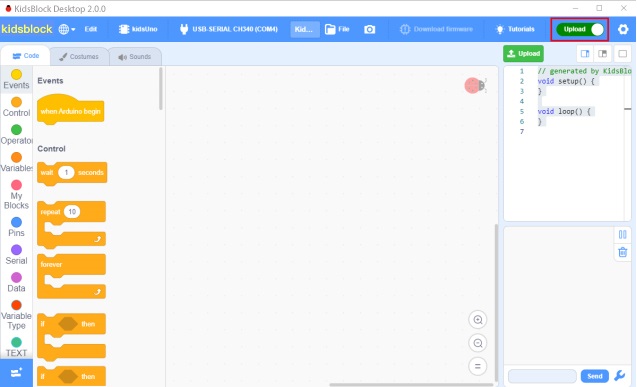
Task: Open the settings gear menu
Action: coord(623,29)
